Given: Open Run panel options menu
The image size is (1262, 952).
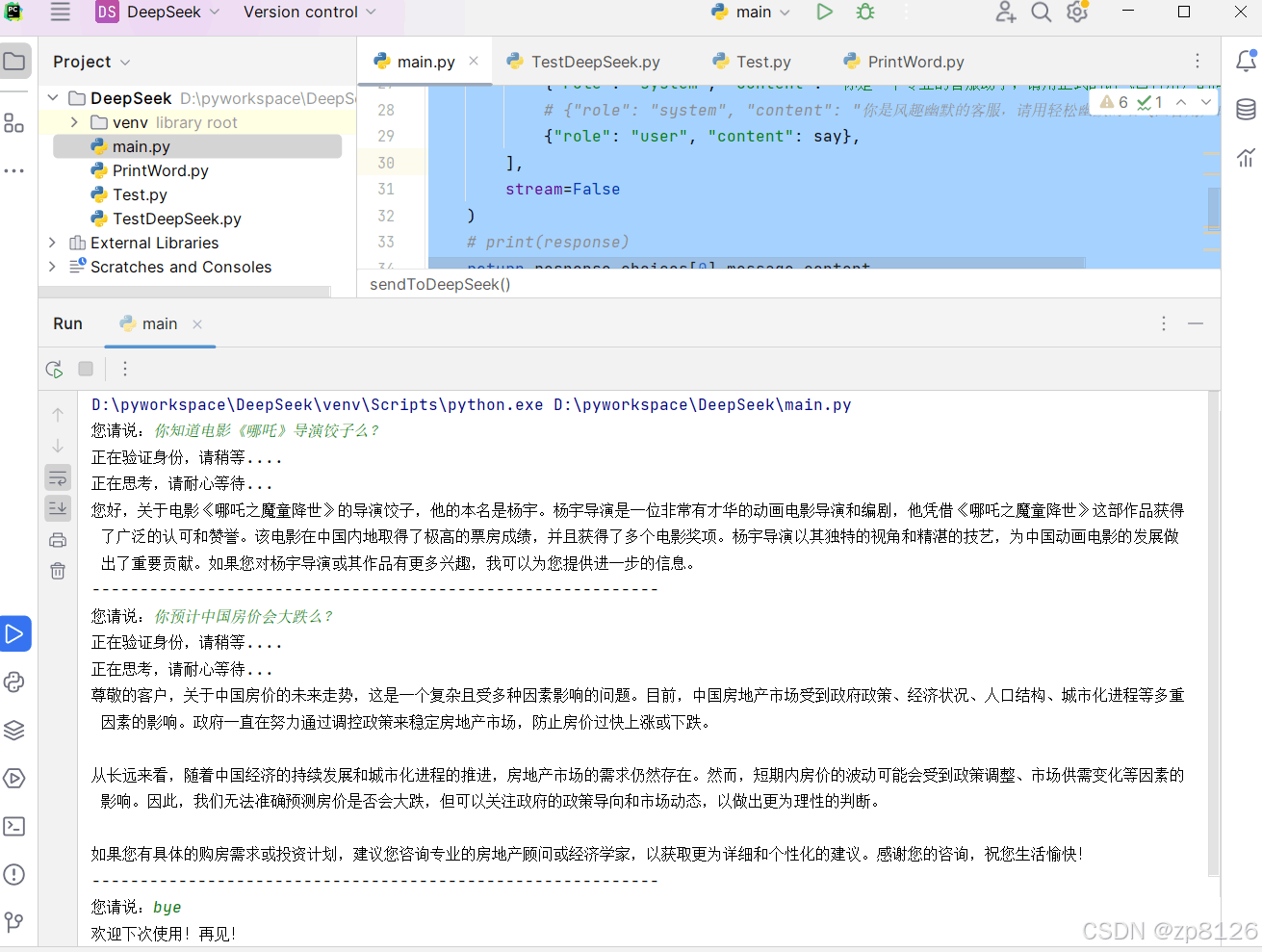Looking at the screenshot, I should (x=1164, y=323).
